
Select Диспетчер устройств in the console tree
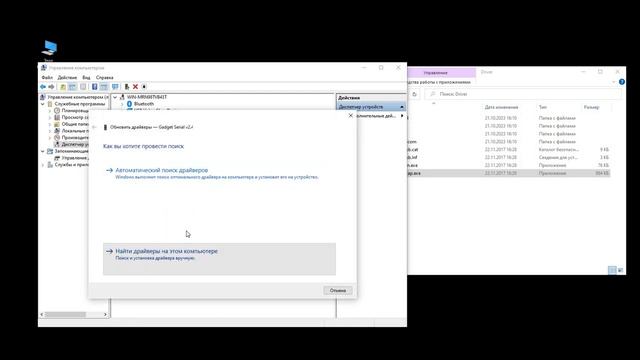[72, 144]
